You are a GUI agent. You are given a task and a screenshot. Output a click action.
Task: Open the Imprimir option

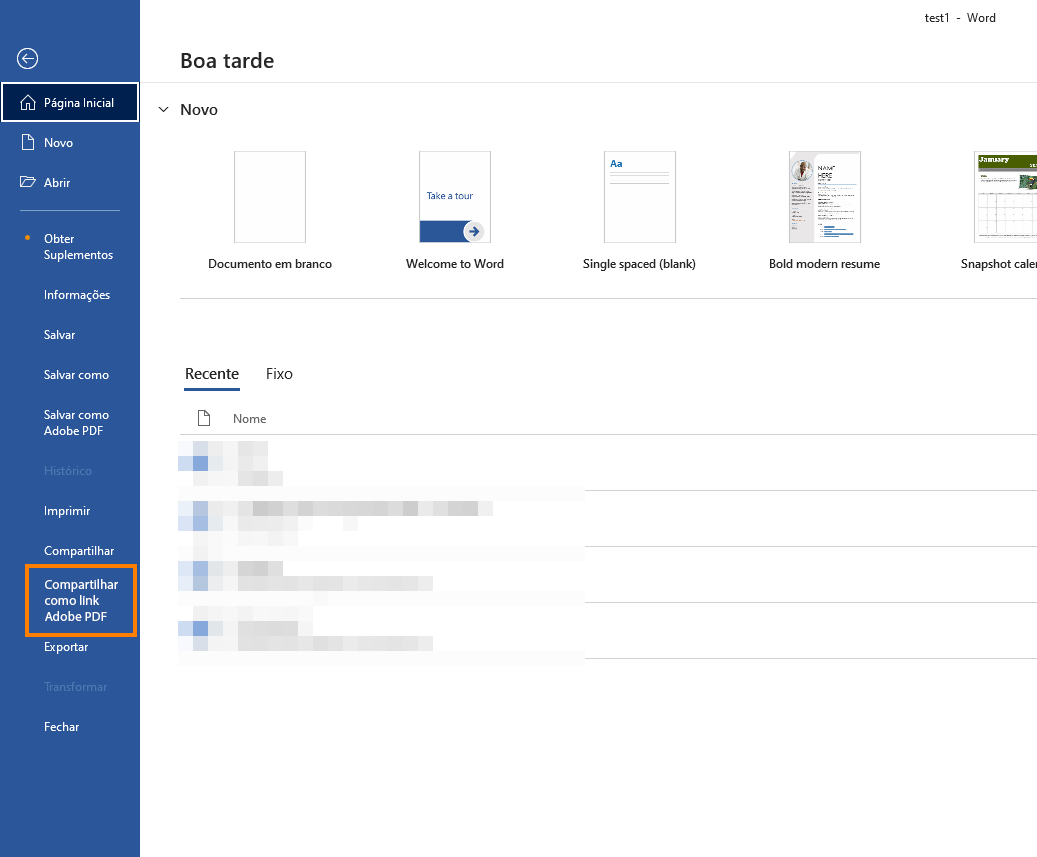coord(66,510)
